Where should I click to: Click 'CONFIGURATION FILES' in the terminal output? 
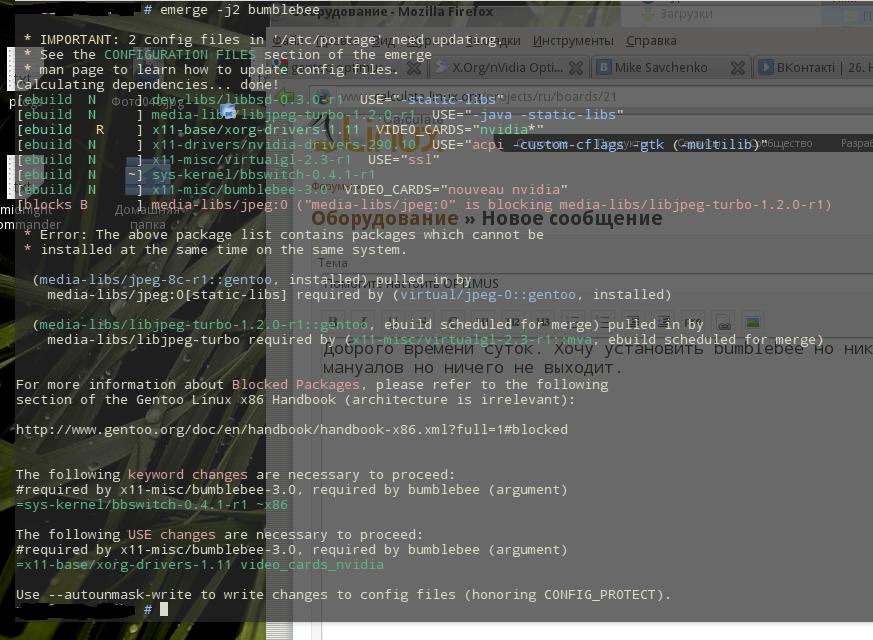pos(180,55)
